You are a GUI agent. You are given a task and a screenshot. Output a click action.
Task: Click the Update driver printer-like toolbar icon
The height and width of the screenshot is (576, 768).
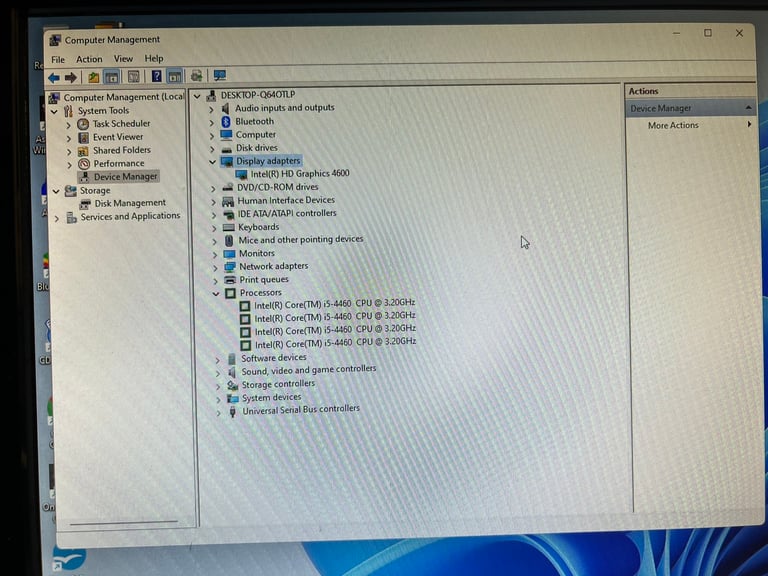click(197, 76)
